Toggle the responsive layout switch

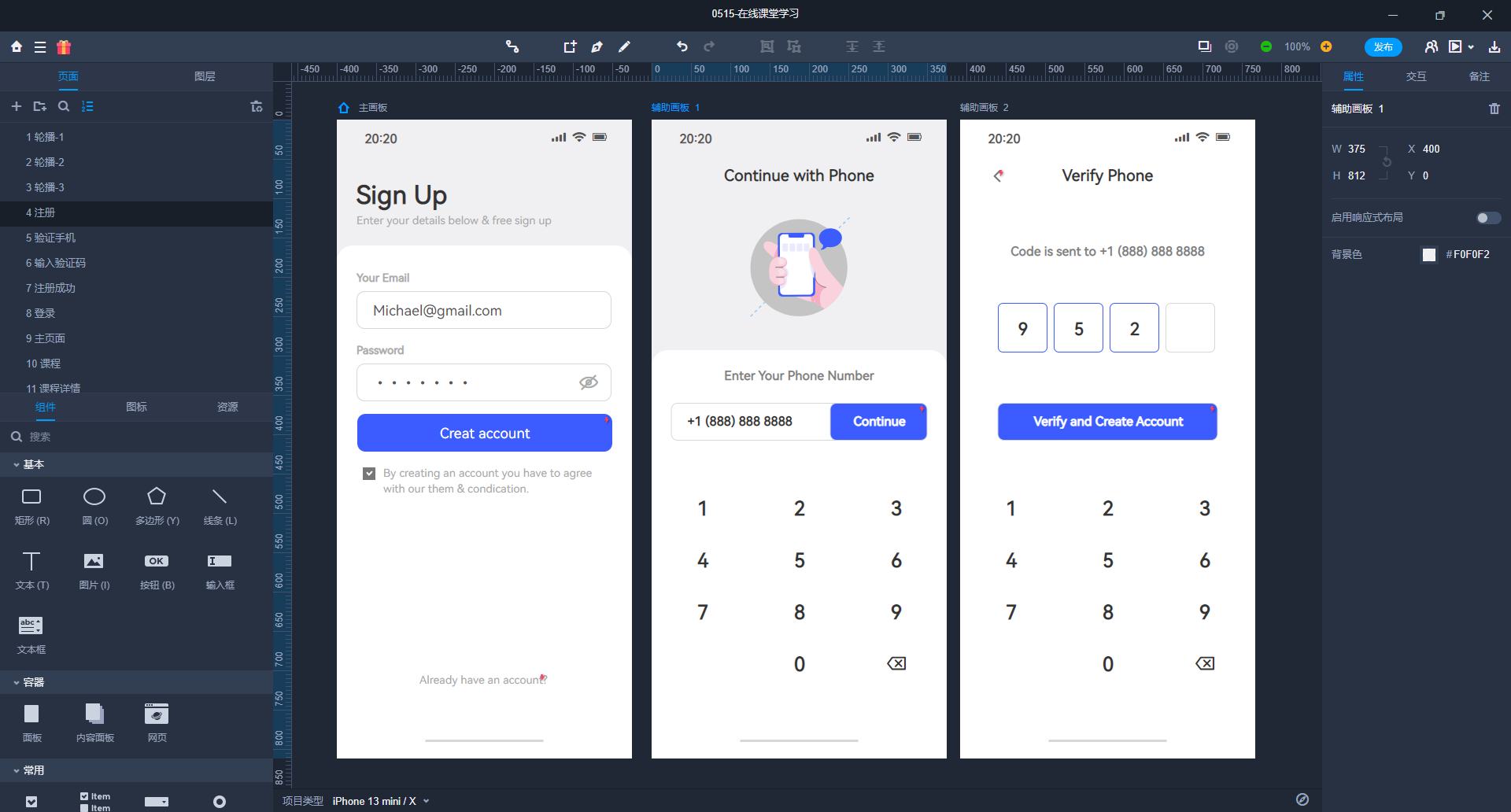coord(1488,218)
